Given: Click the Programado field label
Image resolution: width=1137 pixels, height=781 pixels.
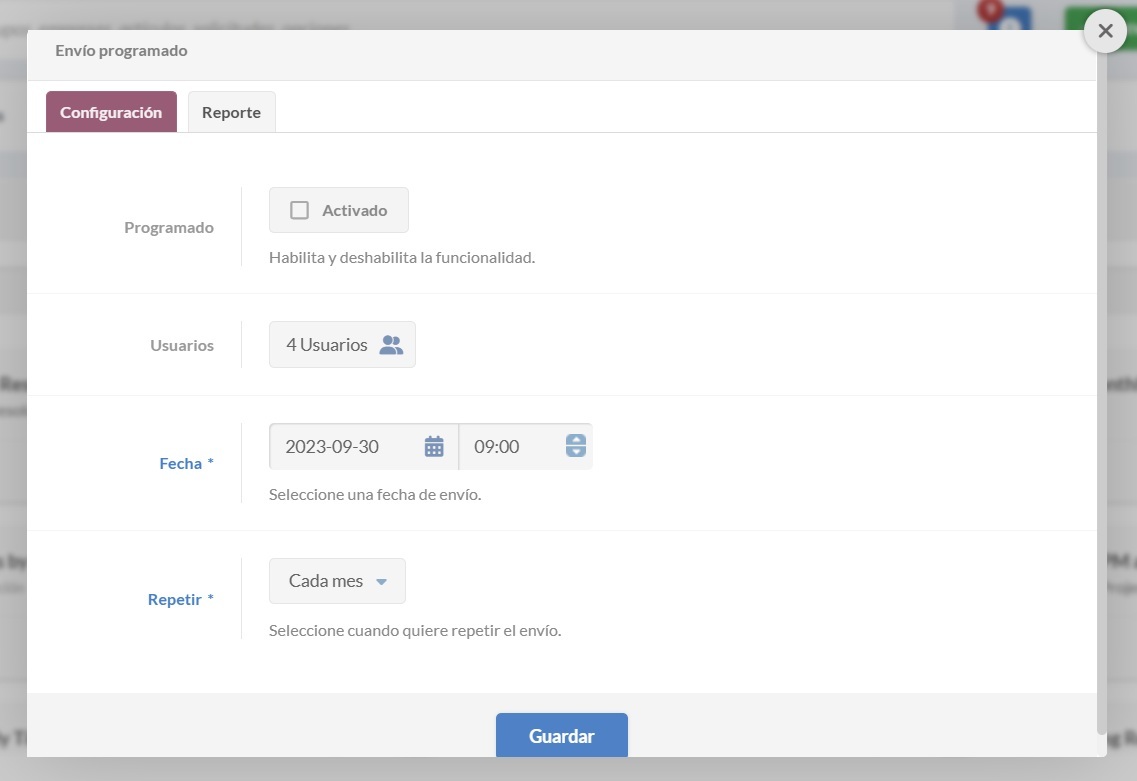Looking at the screenshot, I should point(169,228).
